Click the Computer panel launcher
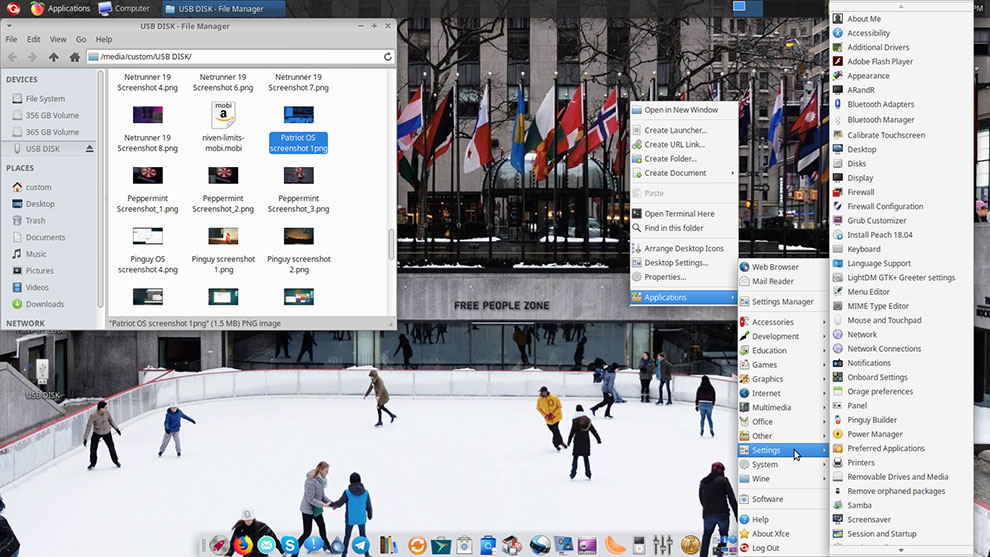Viewport: 990px width, 557px height. (124, 8)
